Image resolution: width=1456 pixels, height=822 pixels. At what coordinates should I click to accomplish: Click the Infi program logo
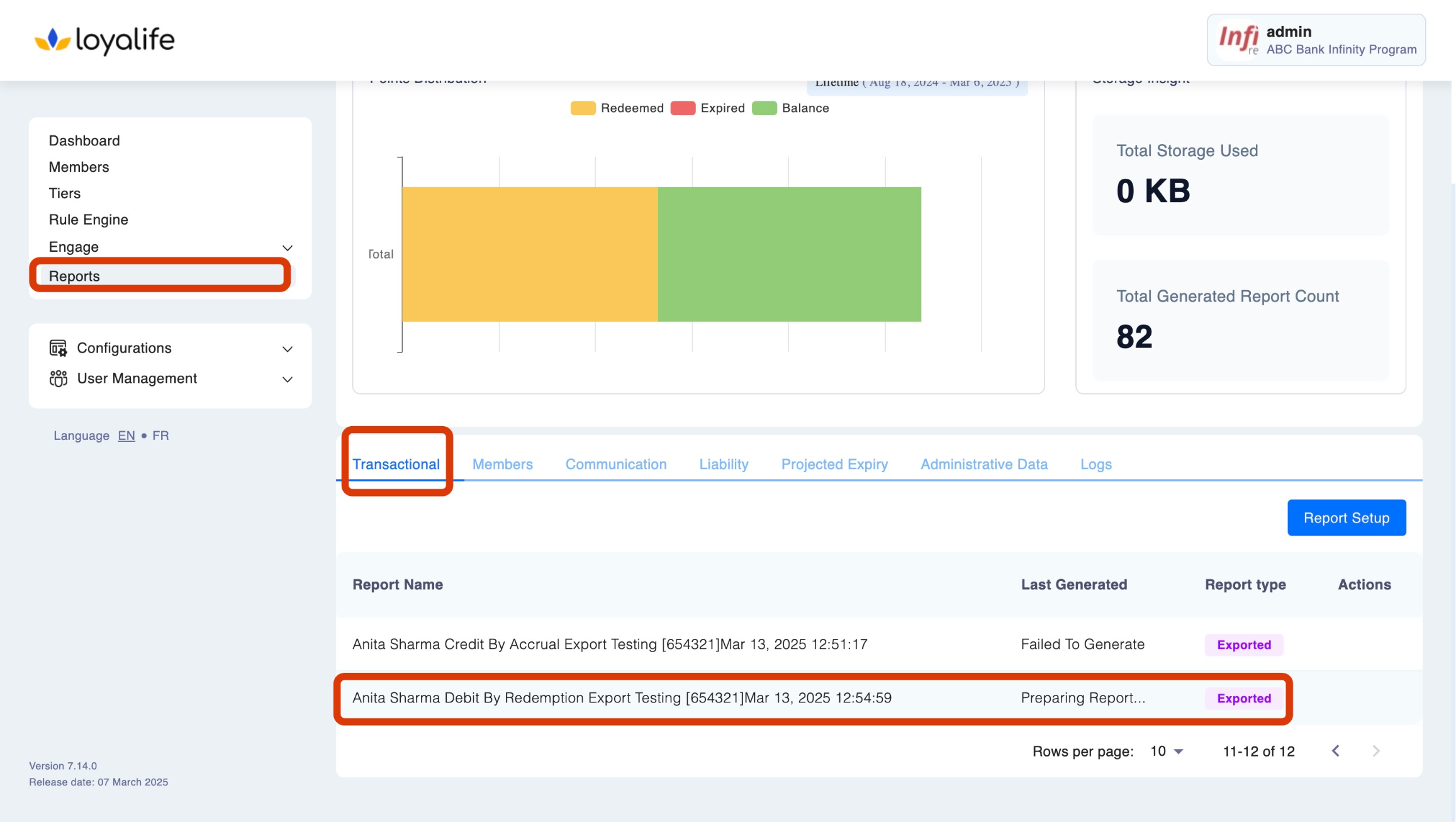(x=1238, y=40)
